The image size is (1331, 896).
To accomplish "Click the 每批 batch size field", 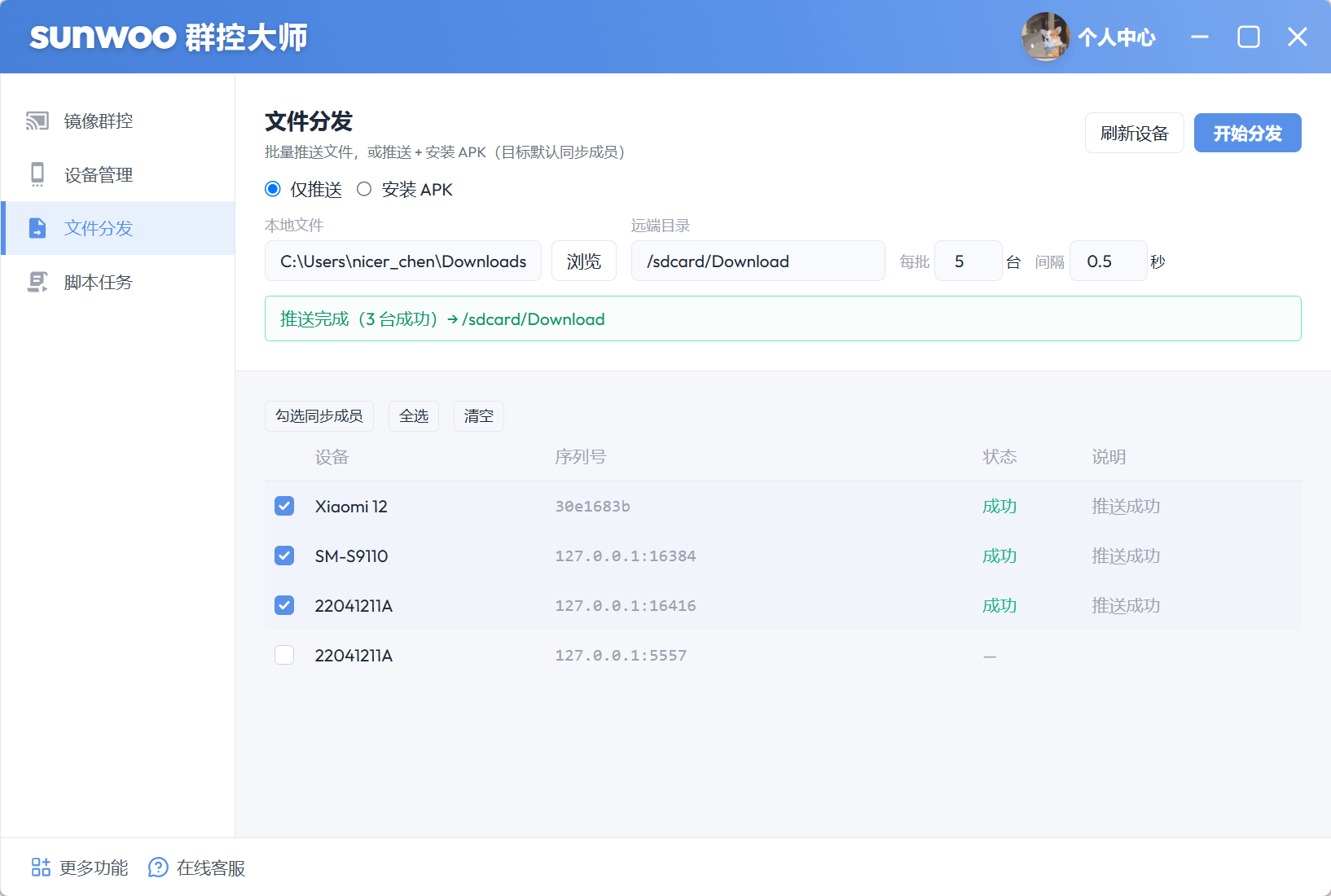I will [968, 261].
